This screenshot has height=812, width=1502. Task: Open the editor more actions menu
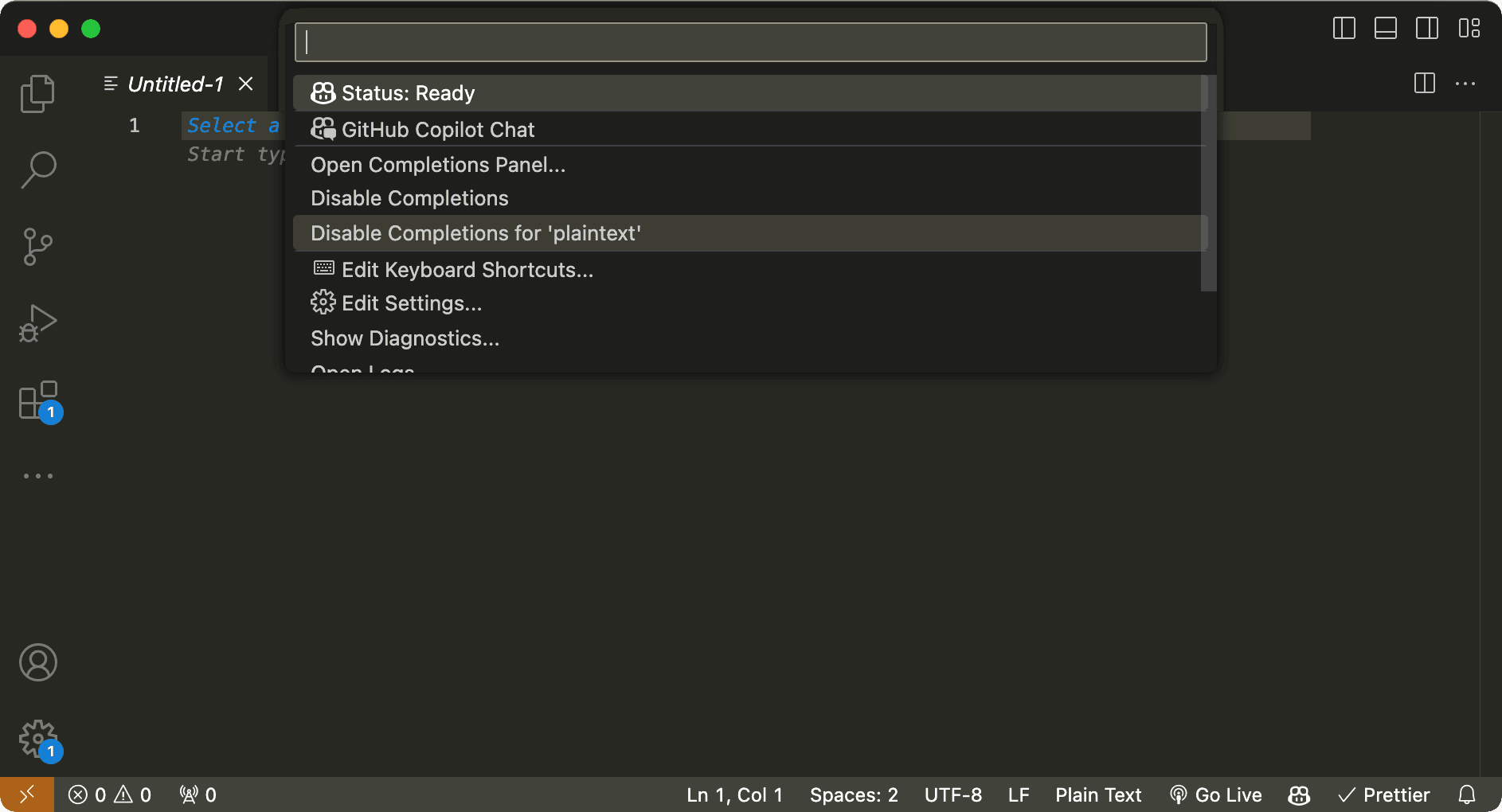[1466, 84]
